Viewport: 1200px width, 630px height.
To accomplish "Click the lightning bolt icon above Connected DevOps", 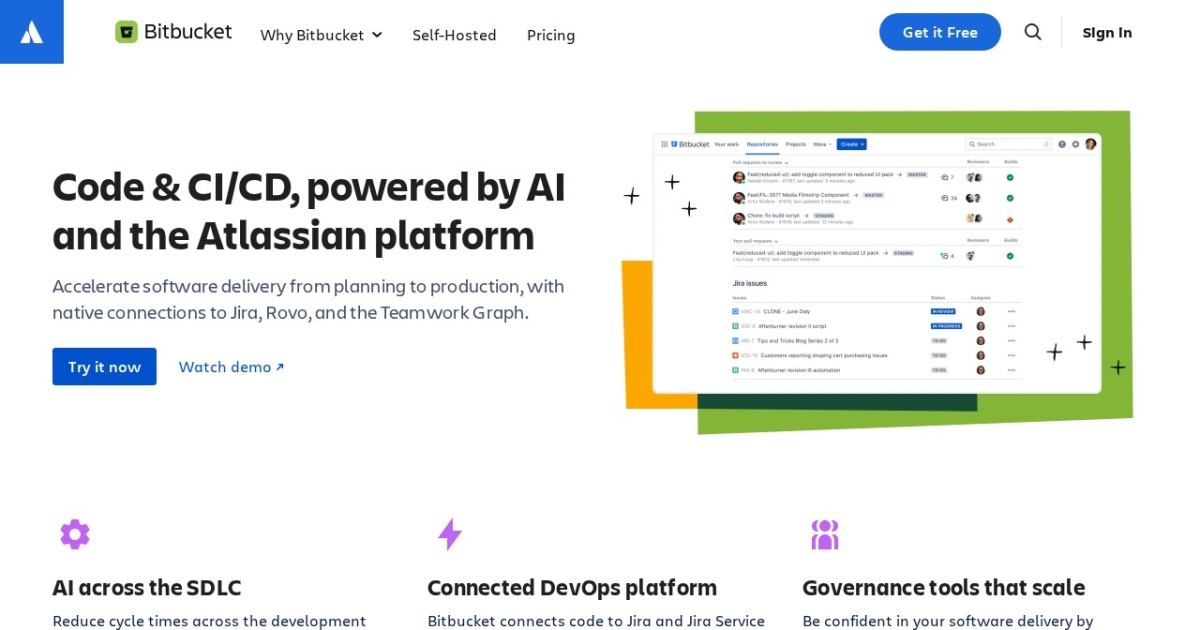I will 450,534.
